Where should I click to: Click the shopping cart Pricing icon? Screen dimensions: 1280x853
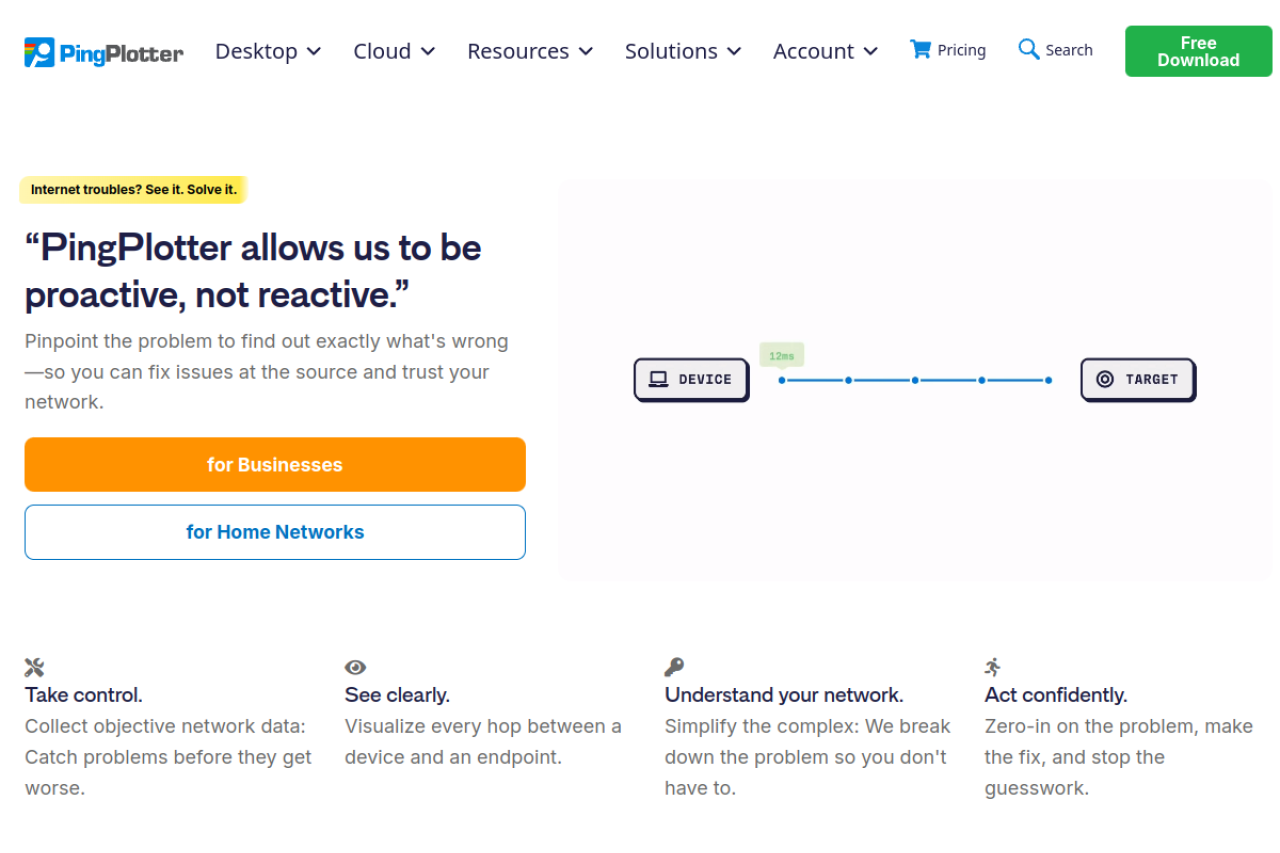pos(920,49)
